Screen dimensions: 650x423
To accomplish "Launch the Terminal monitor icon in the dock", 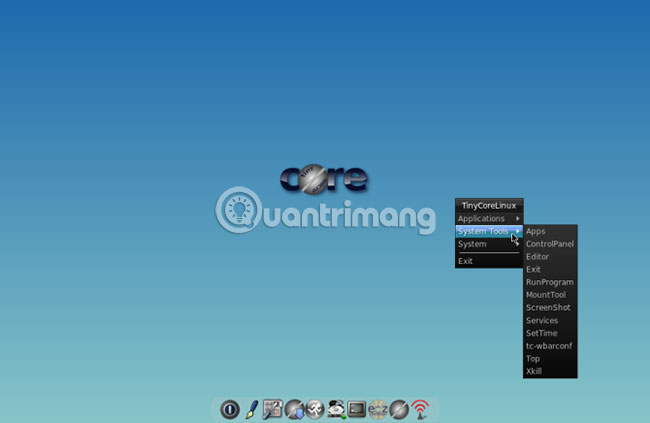I will tap(357, 409).
